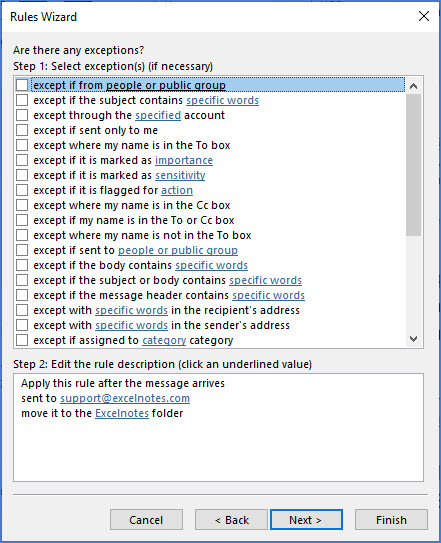Image resolution: width=441 pixels, height=543 pixels.
Task: Click the 'action' link in flagged for exception
Action: pyautogui.click(x=177, y=190)
